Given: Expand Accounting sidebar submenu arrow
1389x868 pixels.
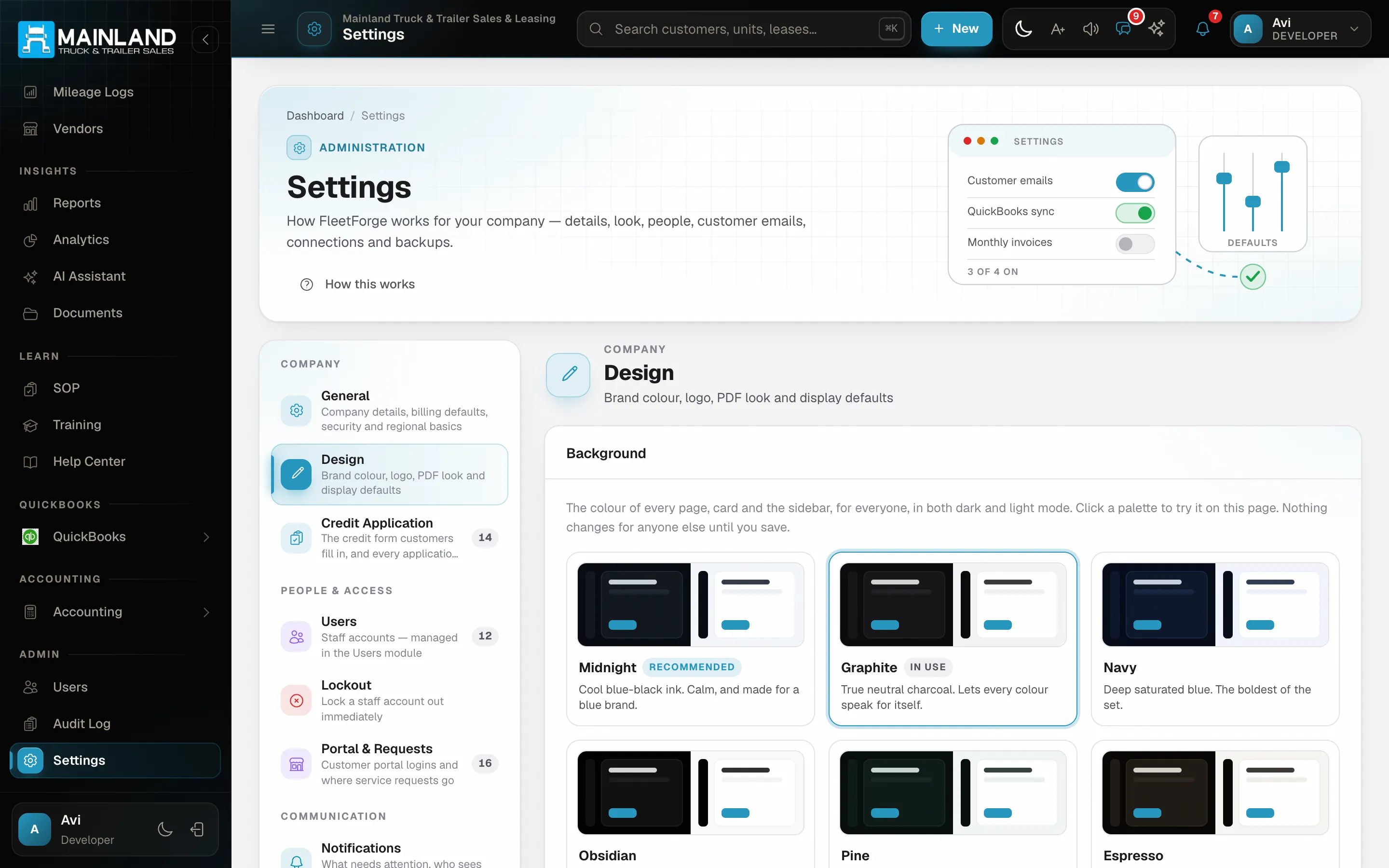Looking at the screenshot, I should coord(206,612).
